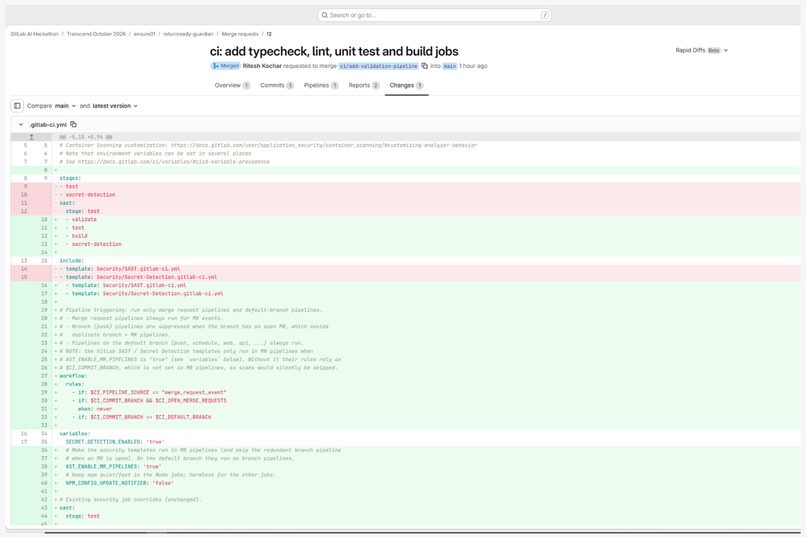The width and height of the screenshot is (806, 537).
Task: Toggle the file browser sidebar icon
Action: coord(17,106)
